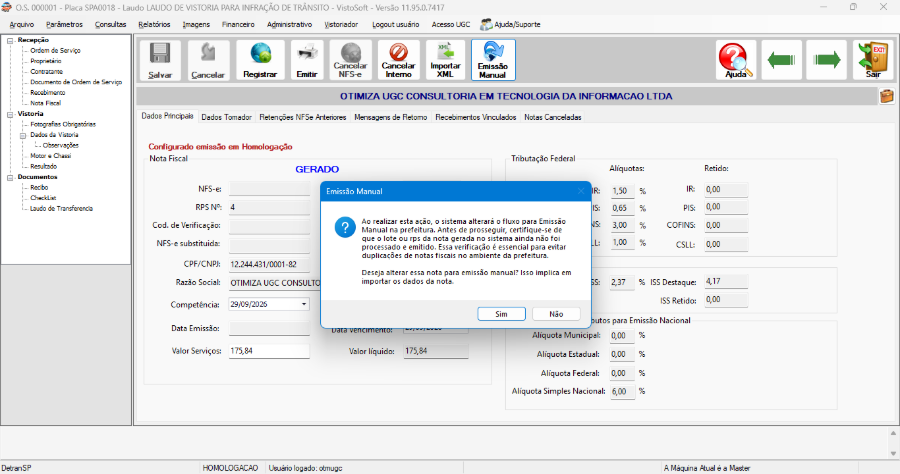Decline with the Não button

click(556, 314)
